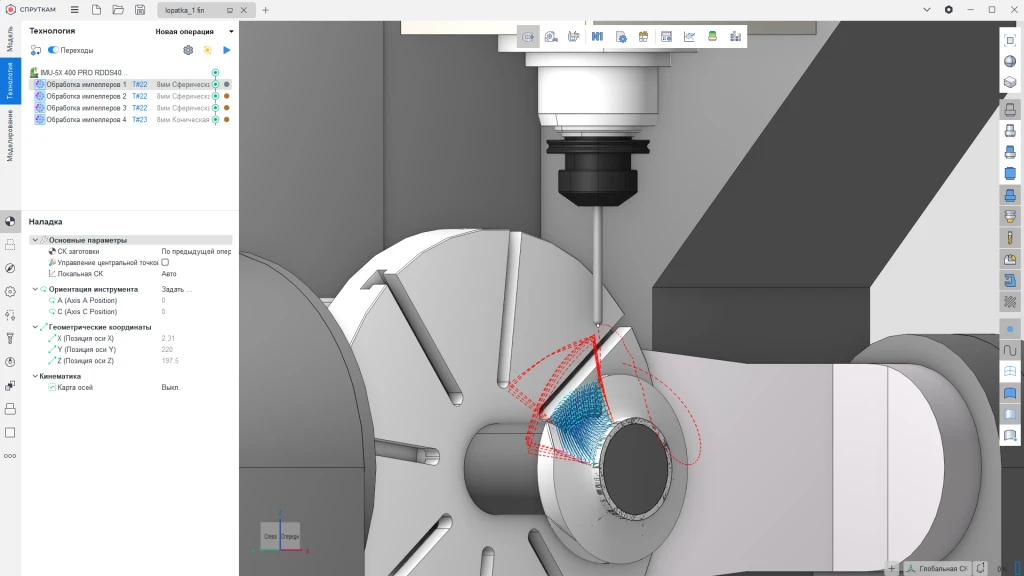
Task: Open the file-with-gear postprocessor icon
Action: [x=620, y=37]
